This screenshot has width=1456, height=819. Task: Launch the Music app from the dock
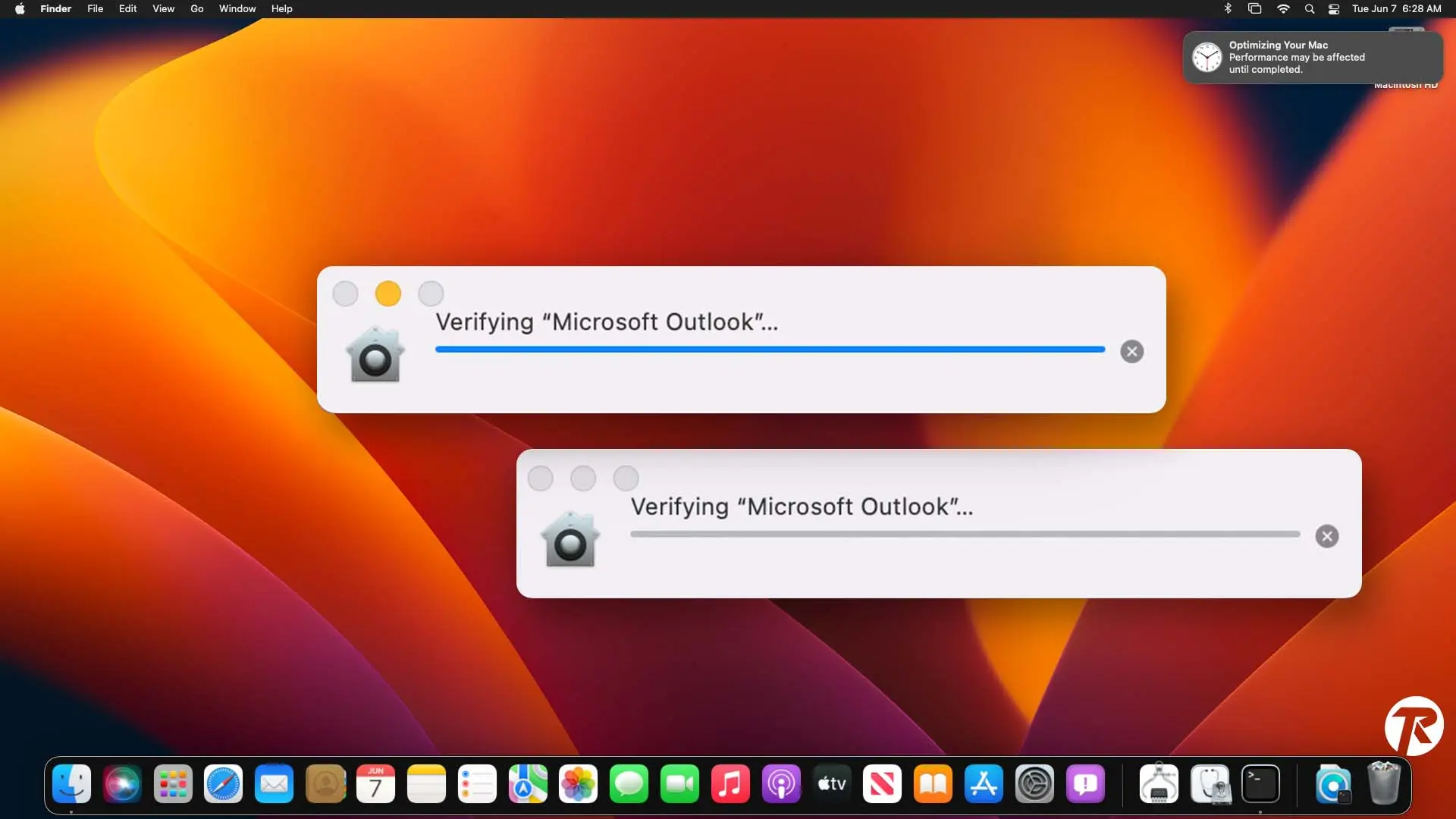pos(730,783)
